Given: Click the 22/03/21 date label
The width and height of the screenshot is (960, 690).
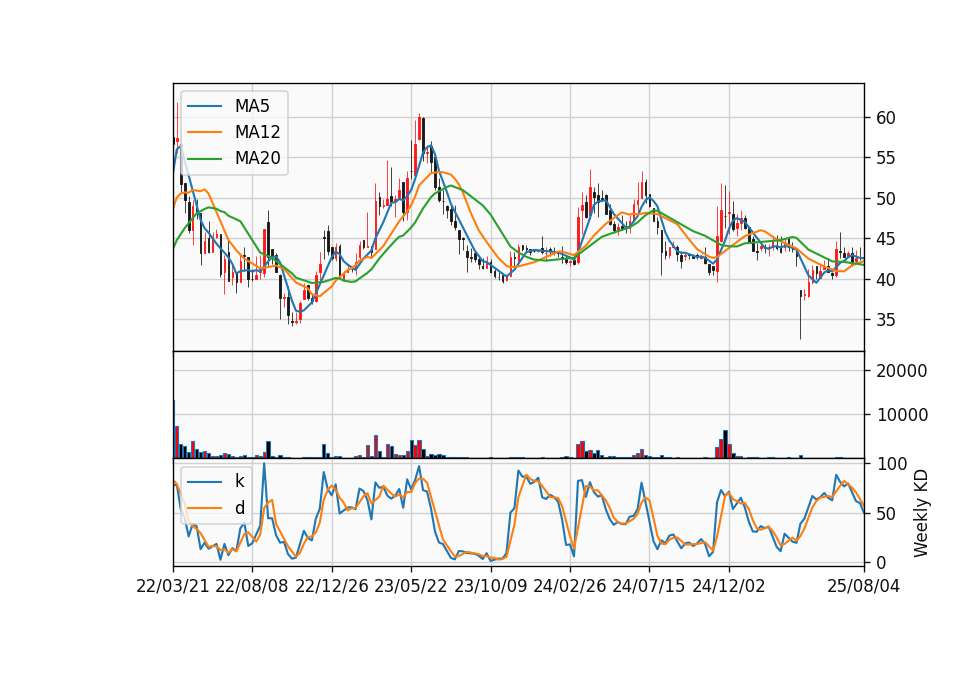Looking at the screenshot, I should point(173,586).
